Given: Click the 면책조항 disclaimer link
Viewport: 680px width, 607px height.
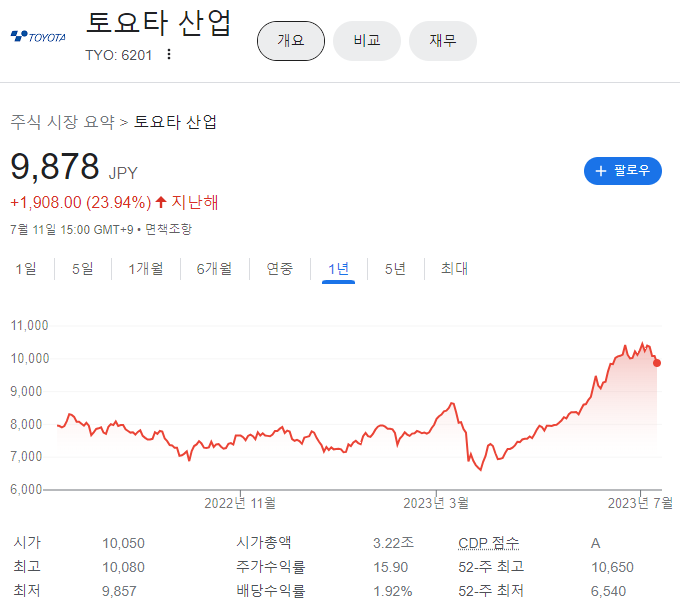Looking at the screenshot, I should tap(168, 229).
